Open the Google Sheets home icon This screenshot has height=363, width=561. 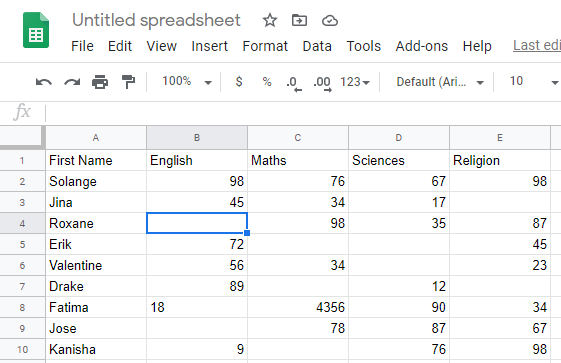[x=36, y=30]
